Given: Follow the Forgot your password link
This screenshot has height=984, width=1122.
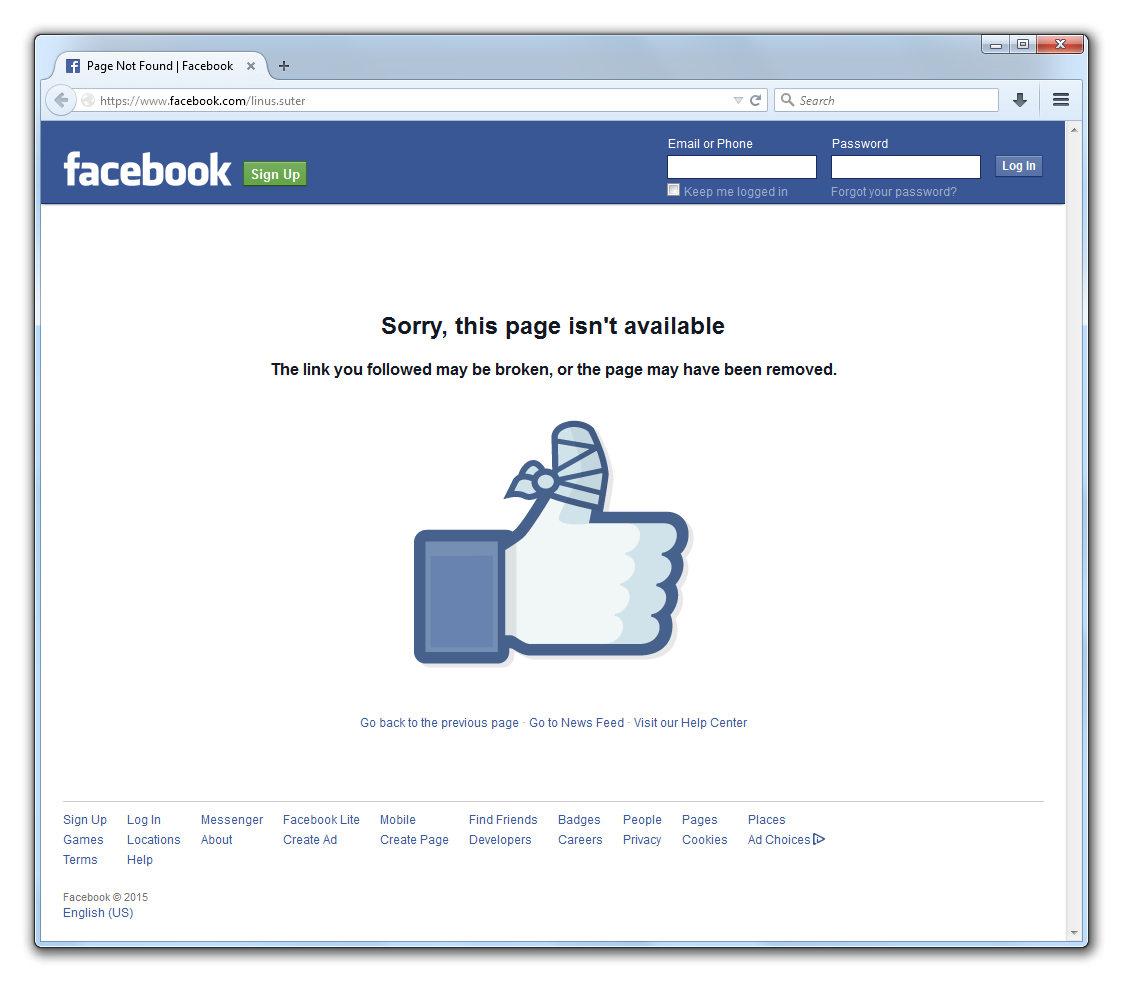Looking at the screenshot, I should tap(893, 192).
